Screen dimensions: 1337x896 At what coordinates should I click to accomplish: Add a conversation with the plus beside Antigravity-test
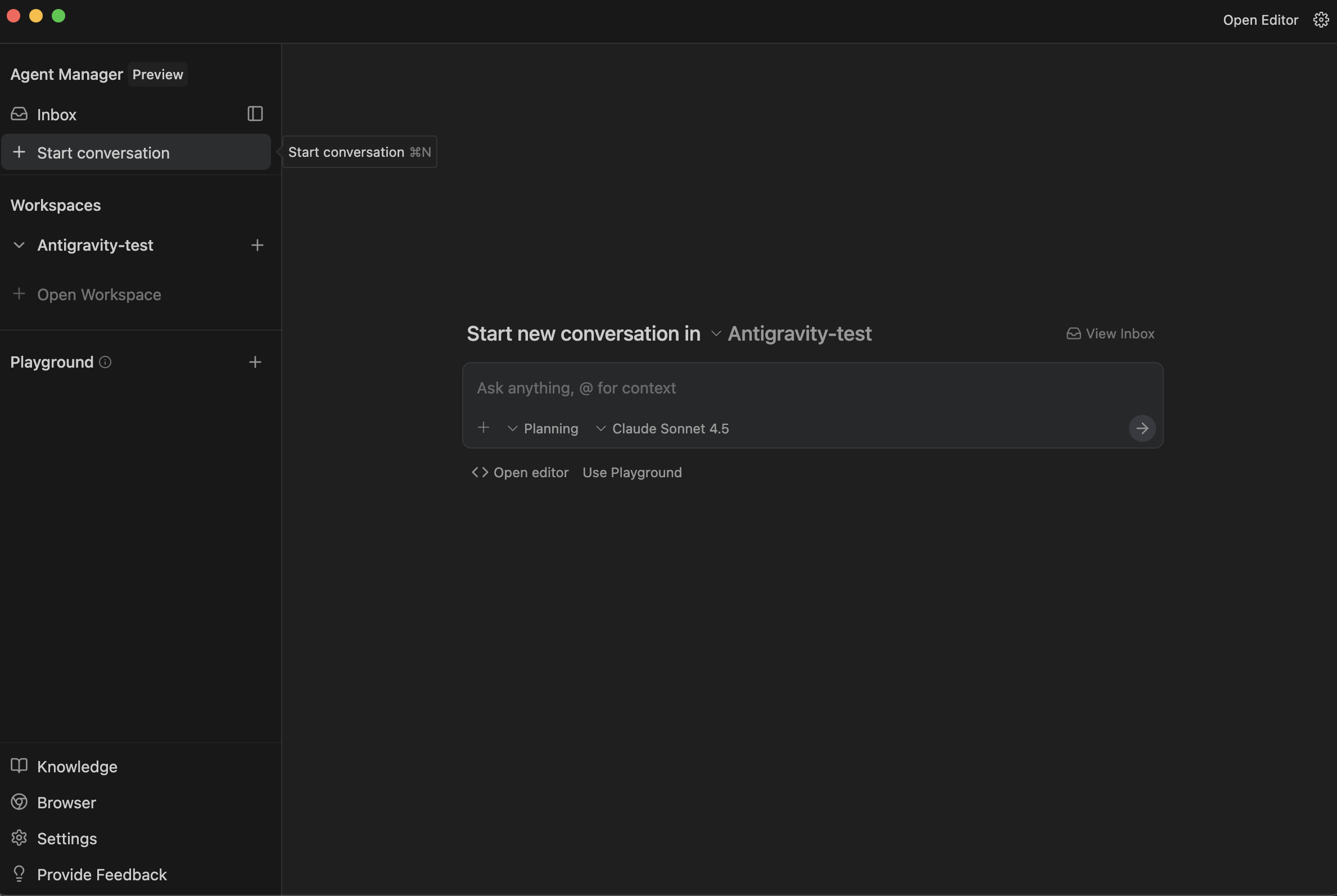[258, 245]
